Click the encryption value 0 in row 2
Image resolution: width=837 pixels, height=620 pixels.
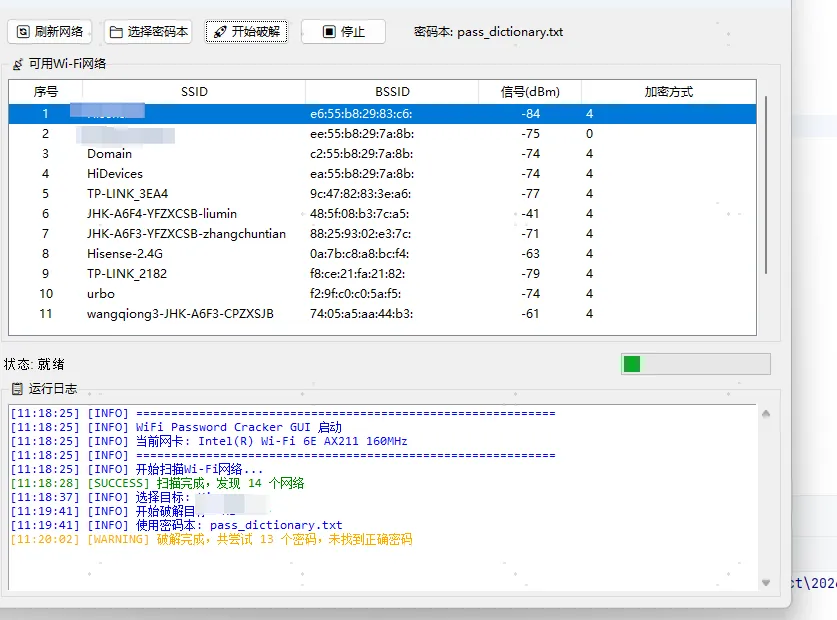pos(589,134)
